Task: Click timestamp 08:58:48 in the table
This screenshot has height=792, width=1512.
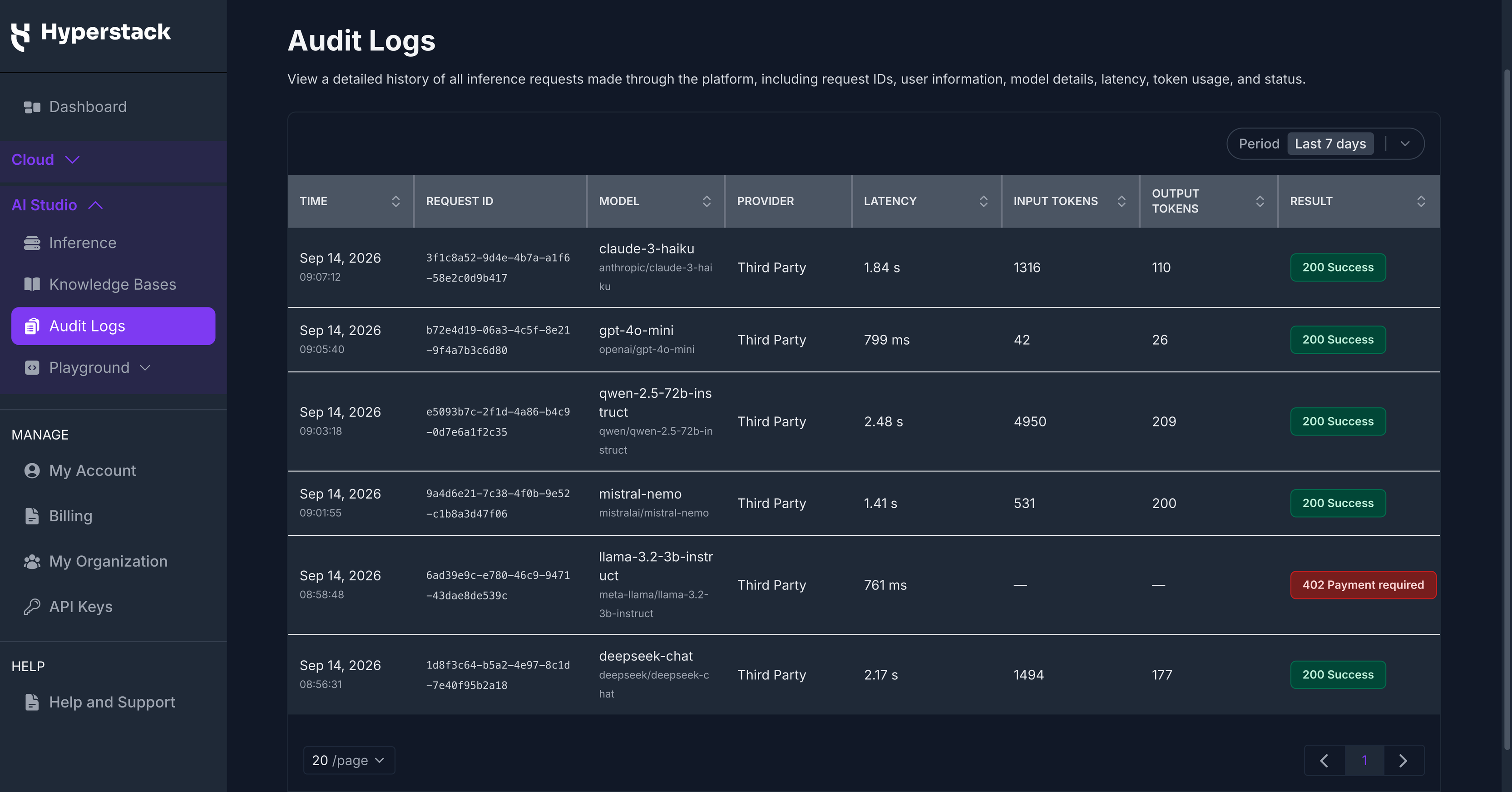Action: click(321, 595)
